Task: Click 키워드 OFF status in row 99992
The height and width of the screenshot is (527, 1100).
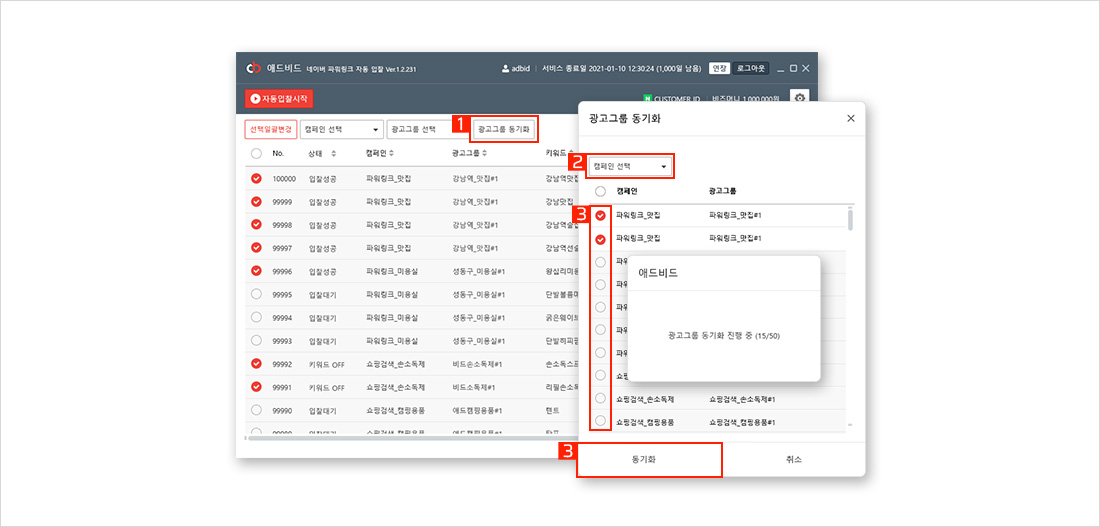Action: tap(326, 363)
